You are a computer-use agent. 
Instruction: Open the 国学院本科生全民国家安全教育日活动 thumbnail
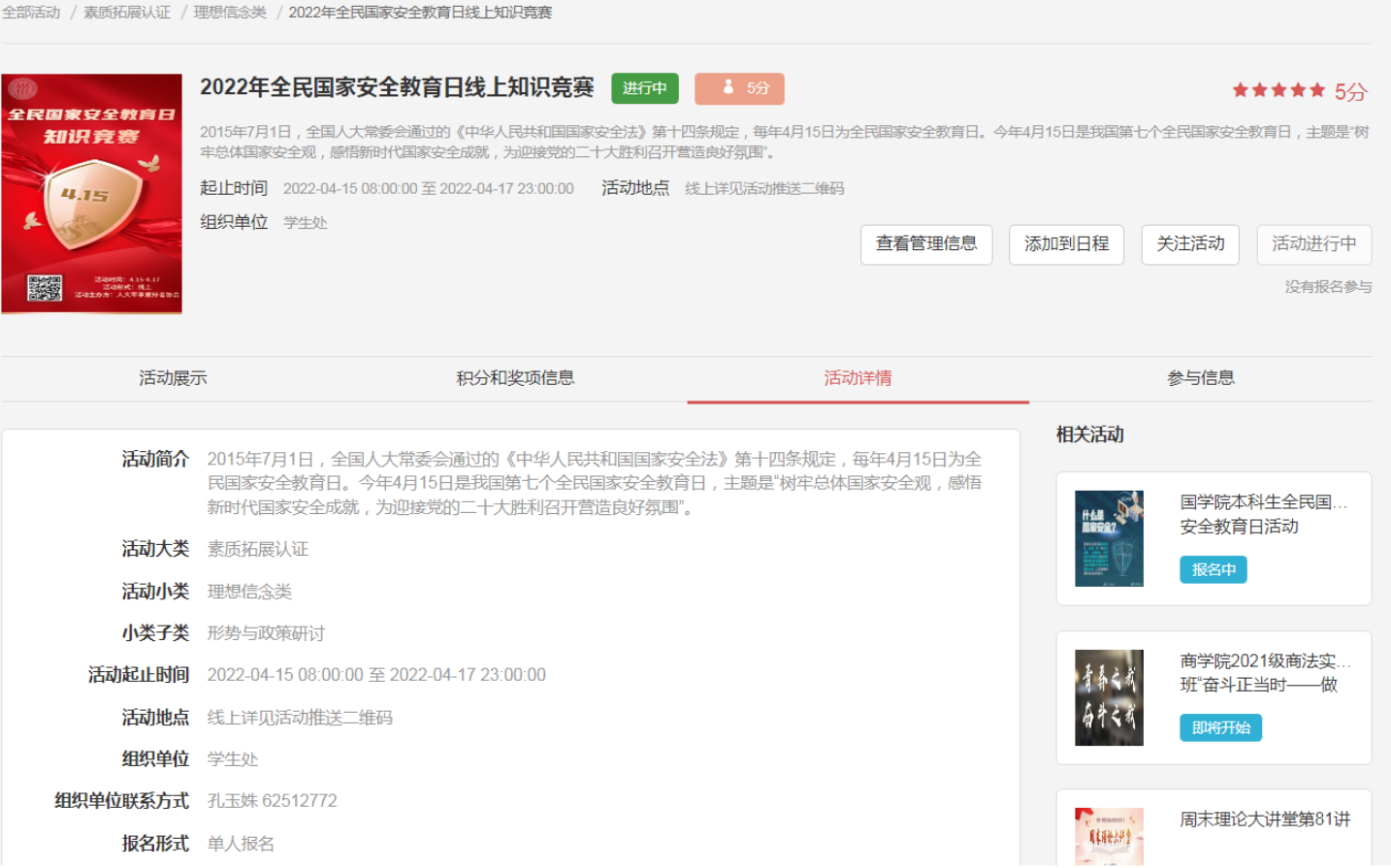(x=1109, y=538)
